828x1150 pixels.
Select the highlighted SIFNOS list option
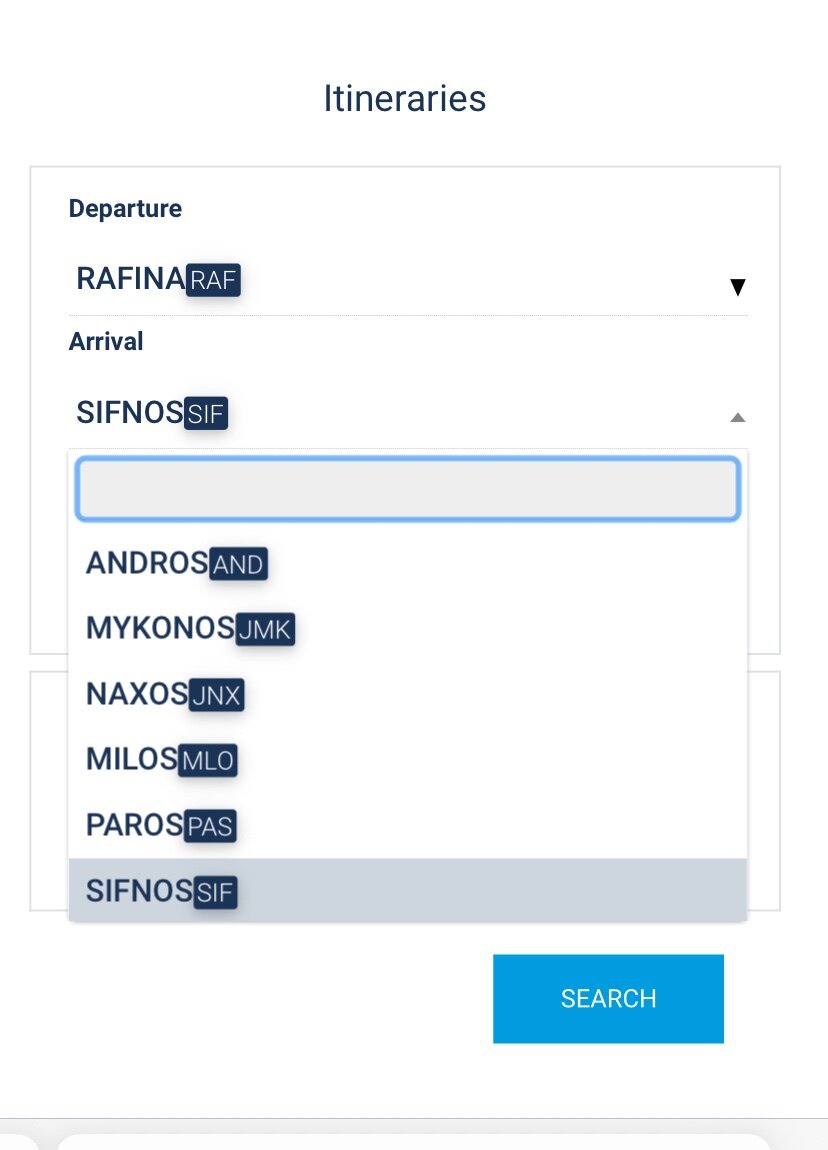pos(134,891)
